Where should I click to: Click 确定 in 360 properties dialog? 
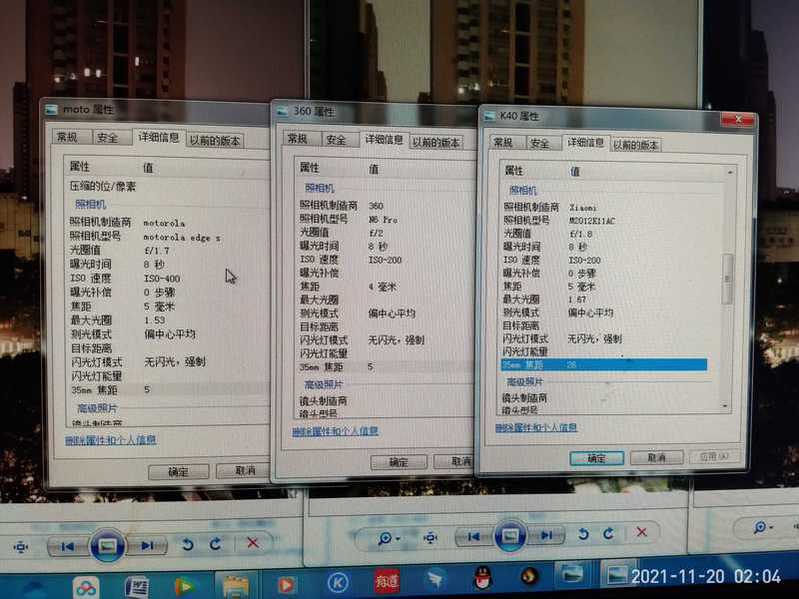pos(398,462)
